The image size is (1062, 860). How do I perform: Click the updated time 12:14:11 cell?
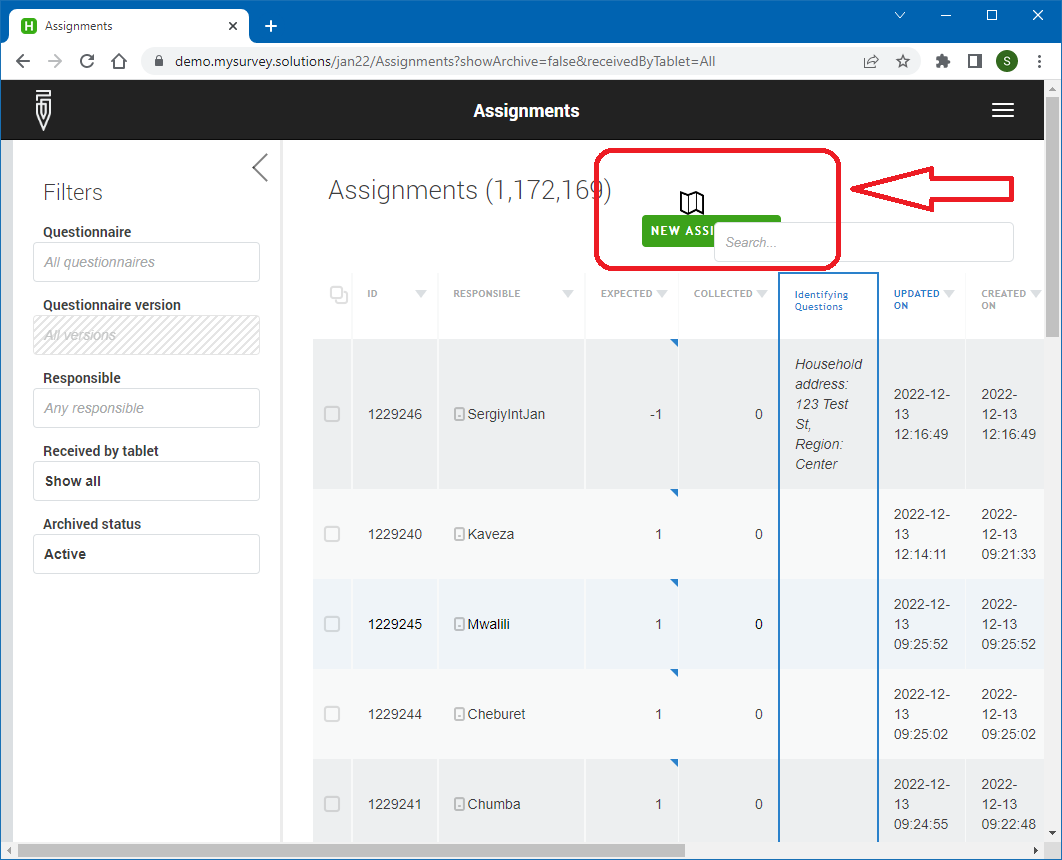(922, 534)
